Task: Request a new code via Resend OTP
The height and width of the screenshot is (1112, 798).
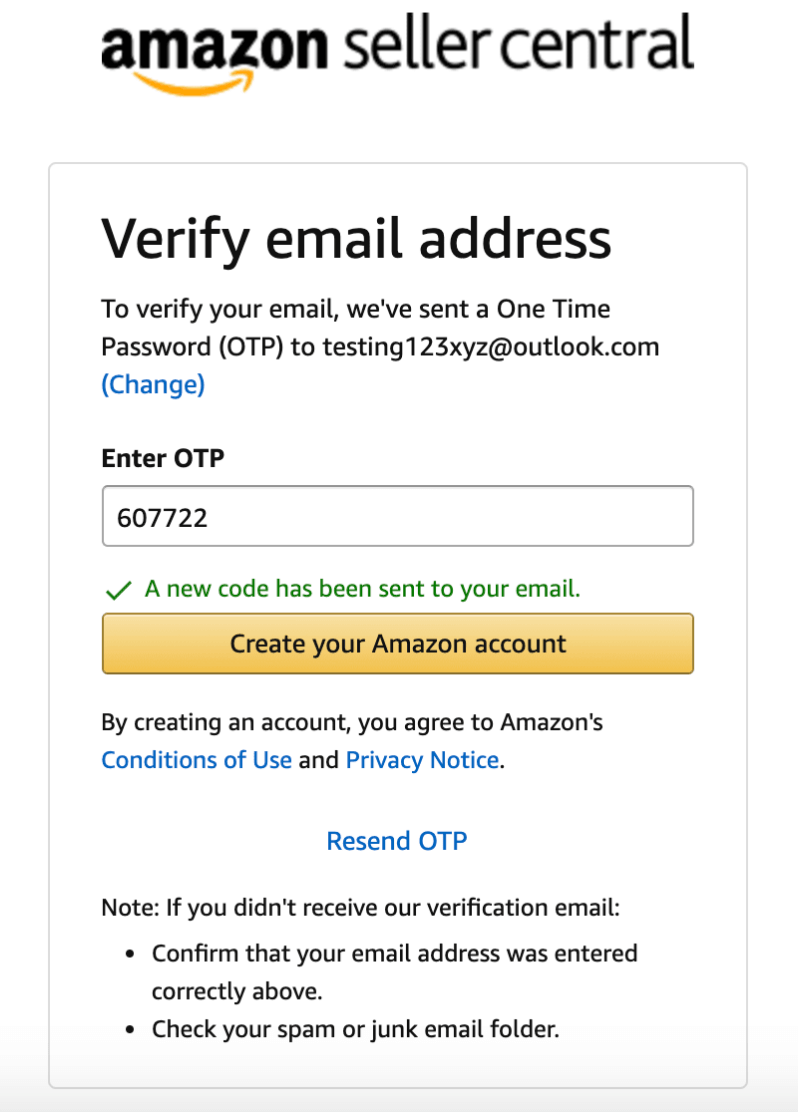Action: click(397, 841)
